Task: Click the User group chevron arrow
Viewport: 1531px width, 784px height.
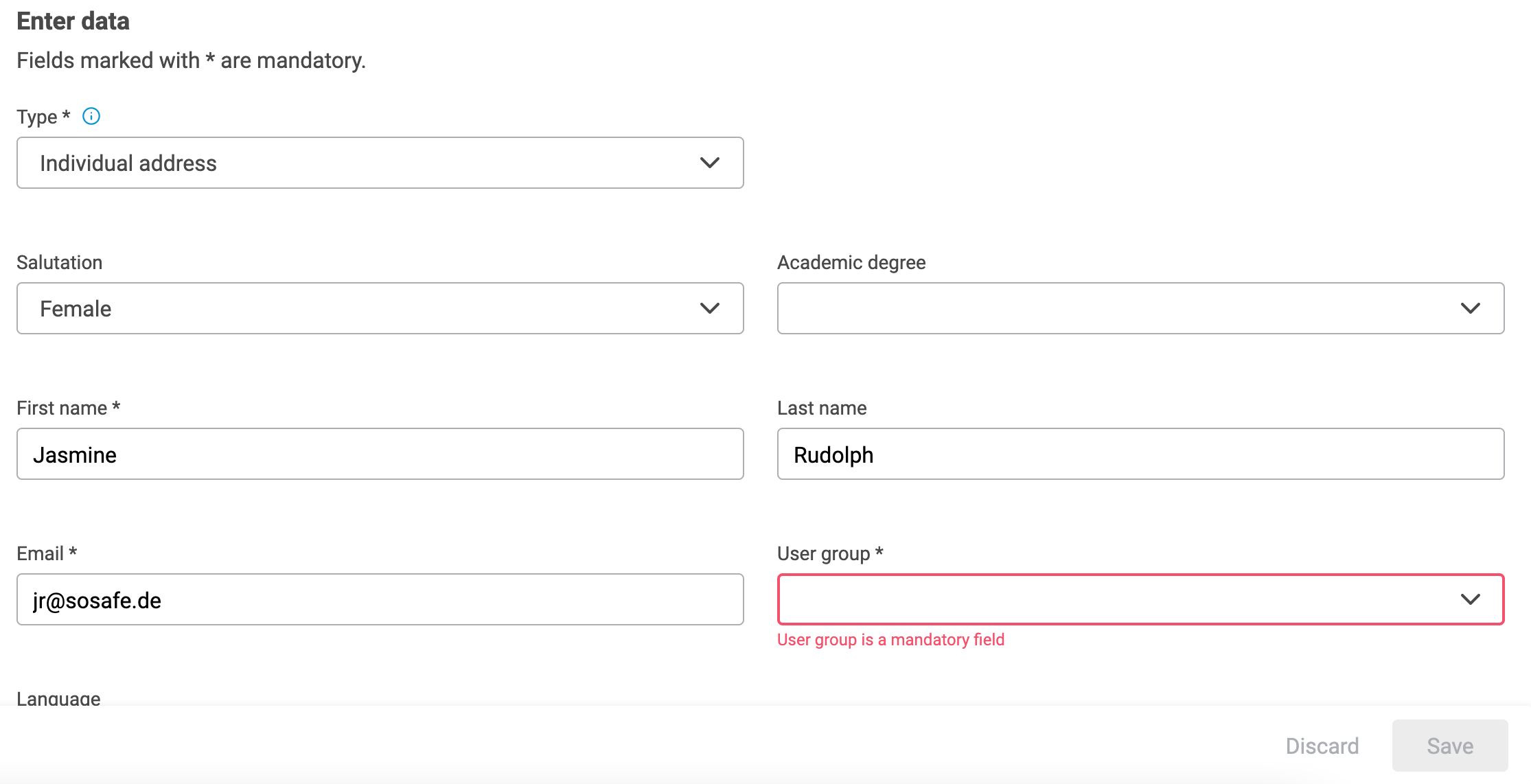Action: [1470, 599]
